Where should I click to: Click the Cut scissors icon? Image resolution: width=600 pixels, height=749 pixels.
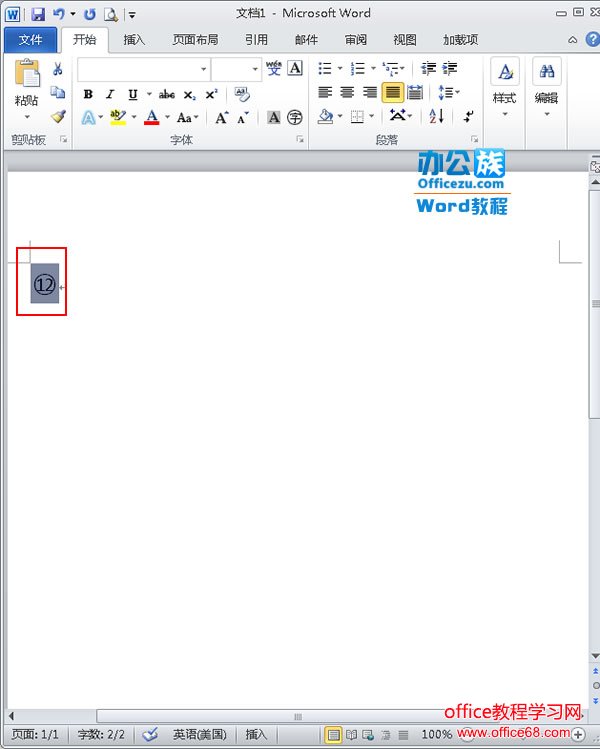click(x=58, y=69)
